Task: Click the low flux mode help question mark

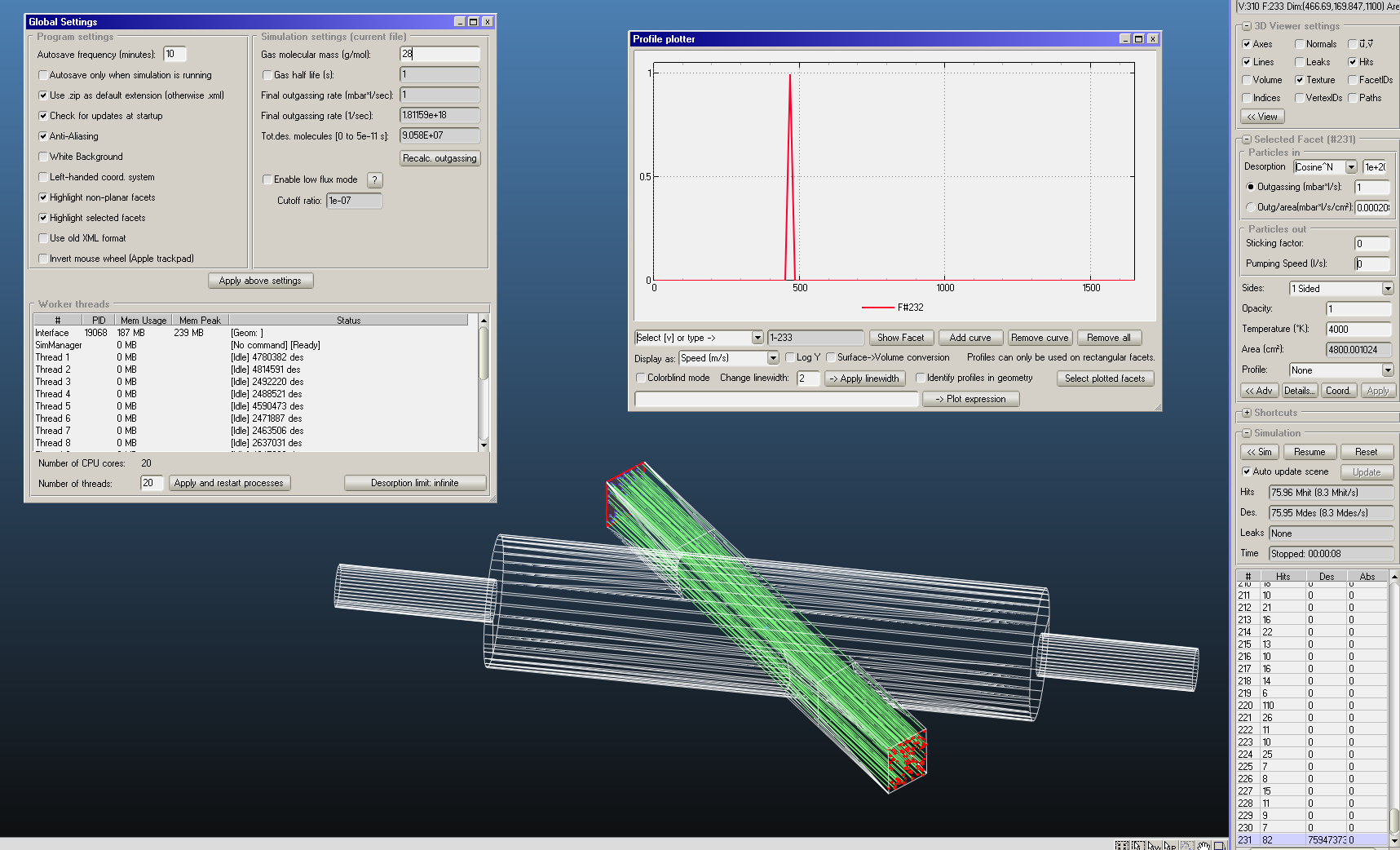Action: click(x=374, y=179)
